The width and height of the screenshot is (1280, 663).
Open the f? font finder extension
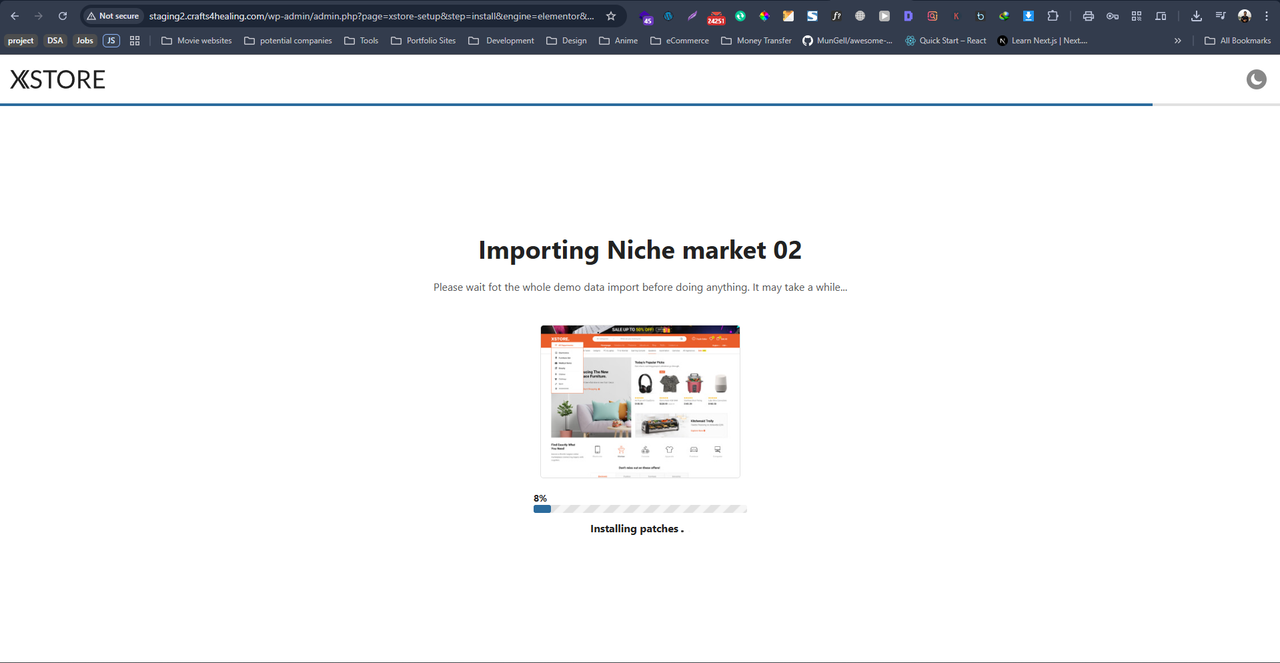836,16
